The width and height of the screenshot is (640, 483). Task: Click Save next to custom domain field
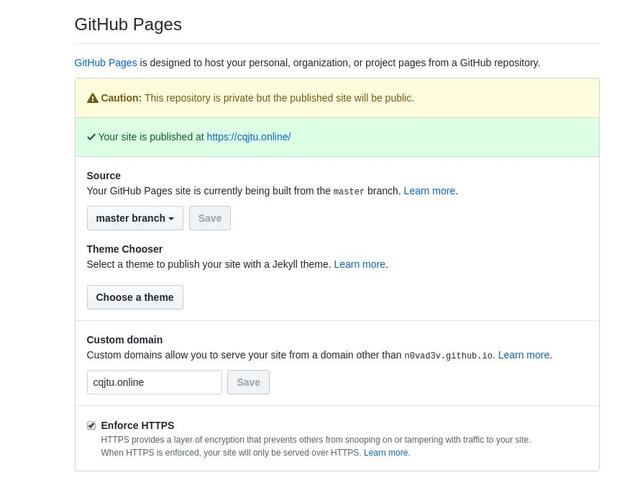click(x=248, y=382)
